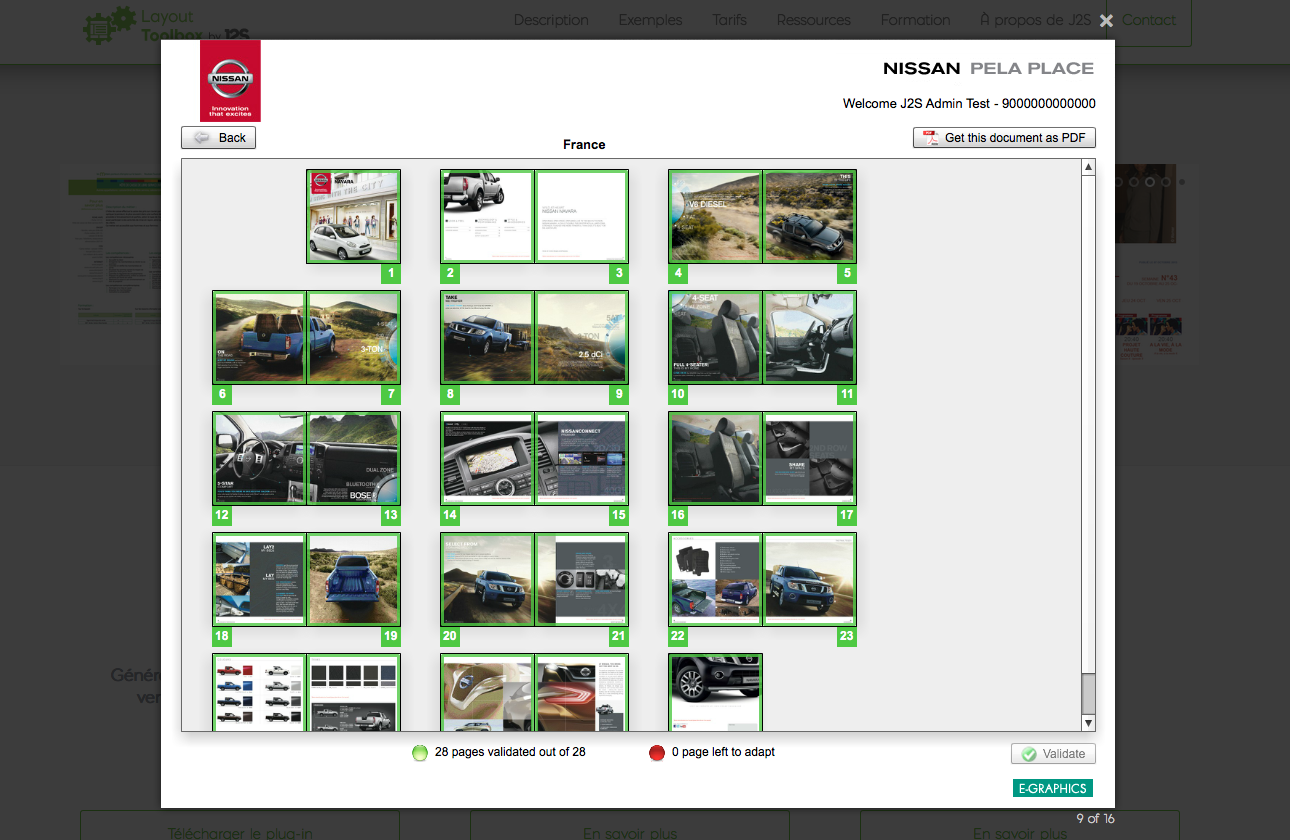
Task: Open the Tarifs menu item
Action: click(x=729, y=20)
